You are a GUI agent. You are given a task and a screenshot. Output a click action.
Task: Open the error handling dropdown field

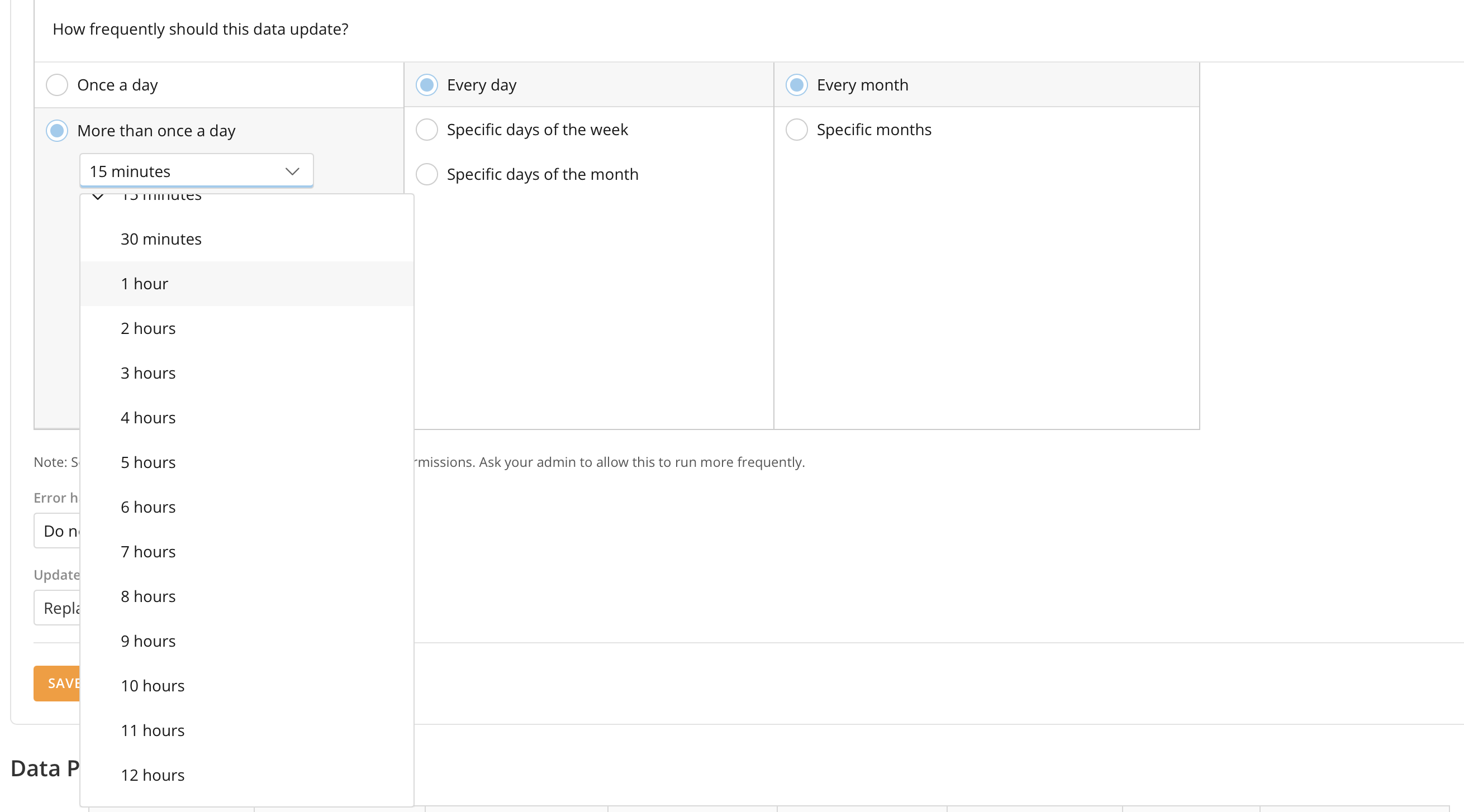pos(57,531)
